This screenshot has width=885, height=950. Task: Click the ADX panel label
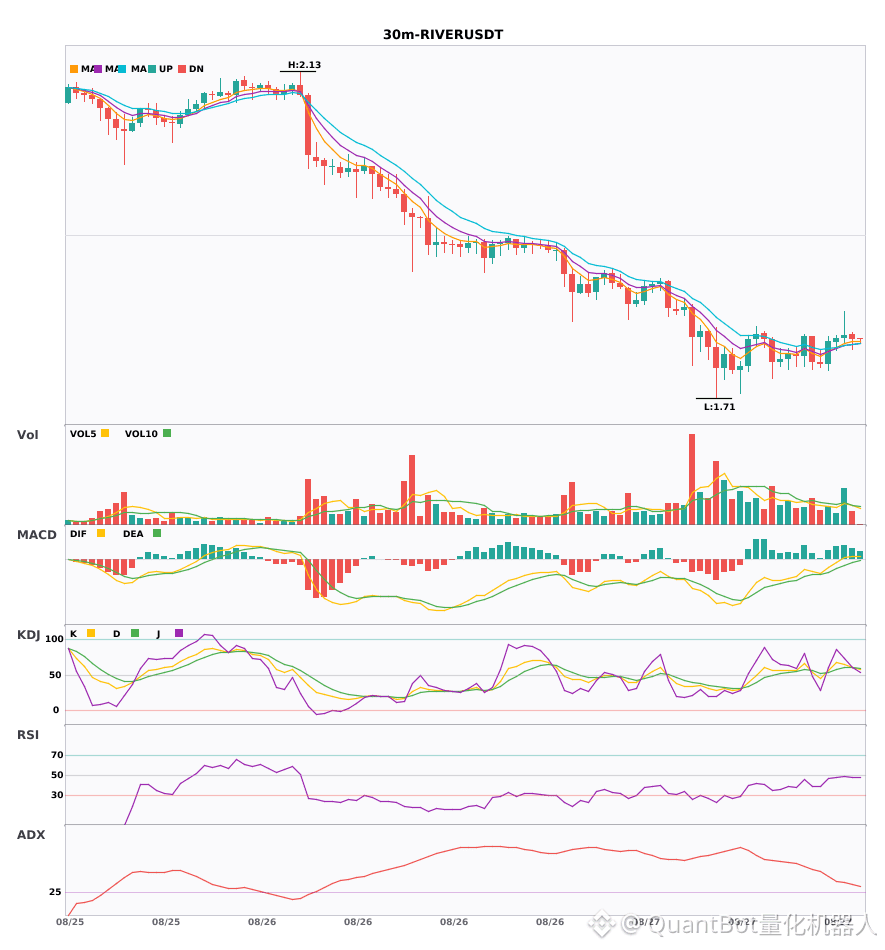pyautogui.click(x=31, y=835)
